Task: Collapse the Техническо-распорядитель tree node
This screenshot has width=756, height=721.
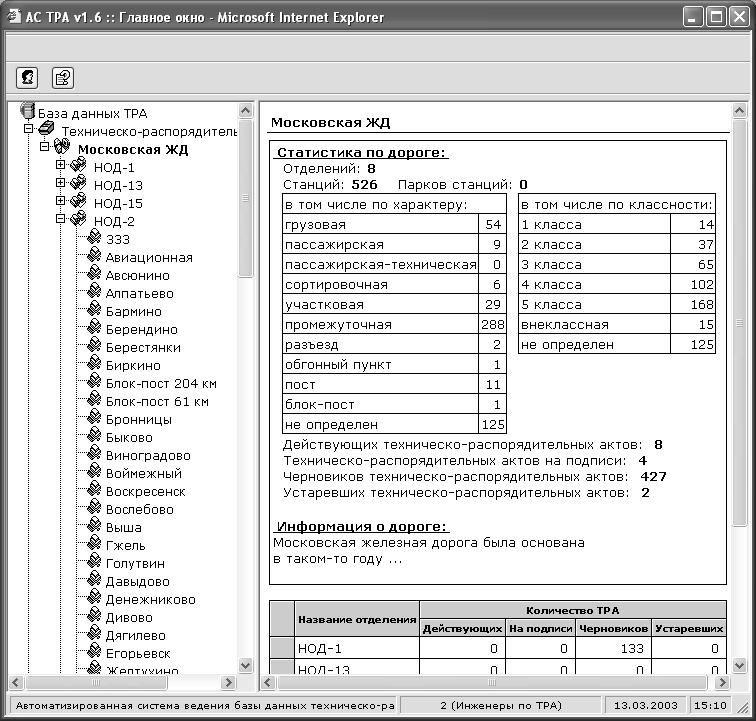Action: pyautogui.click(x=28, y=129)
